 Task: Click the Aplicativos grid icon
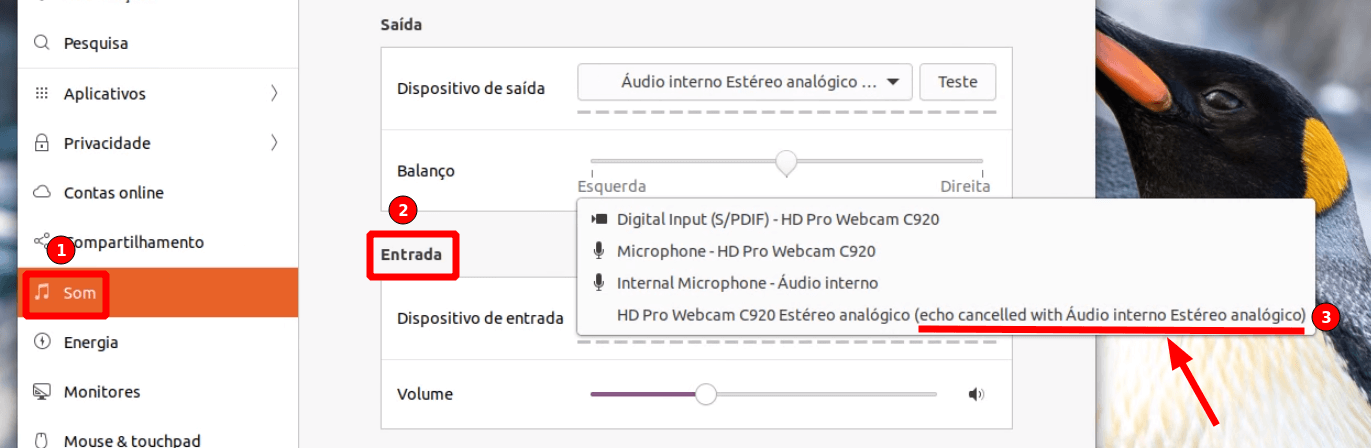tap(42, 93)
